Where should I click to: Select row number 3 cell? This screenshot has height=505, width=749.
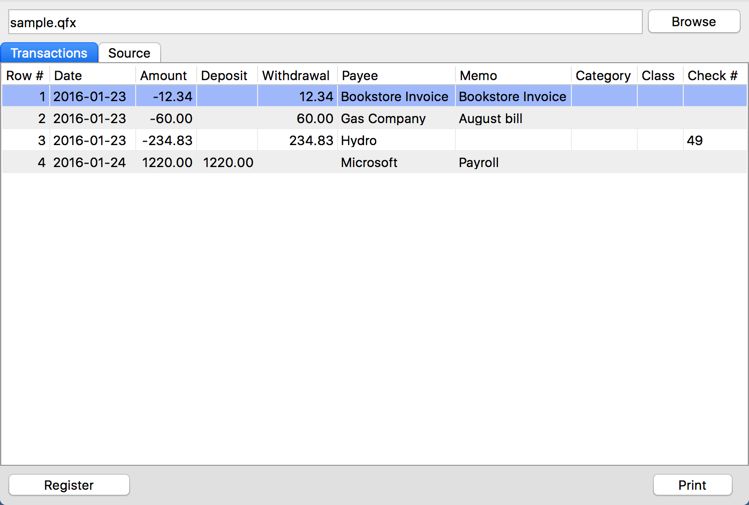25,140
